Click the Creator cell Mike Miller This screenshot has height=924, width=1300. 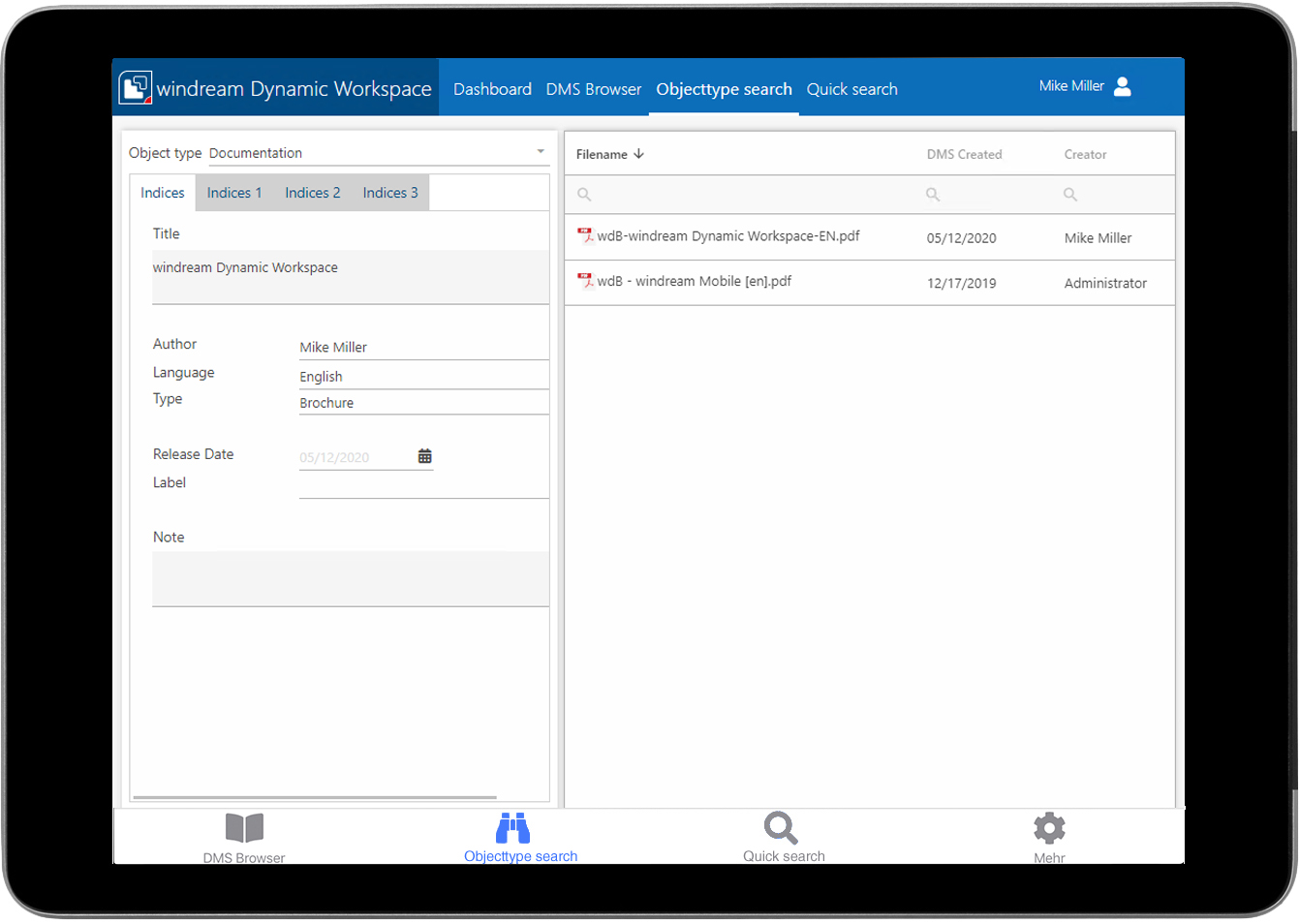click(1098, 238)
